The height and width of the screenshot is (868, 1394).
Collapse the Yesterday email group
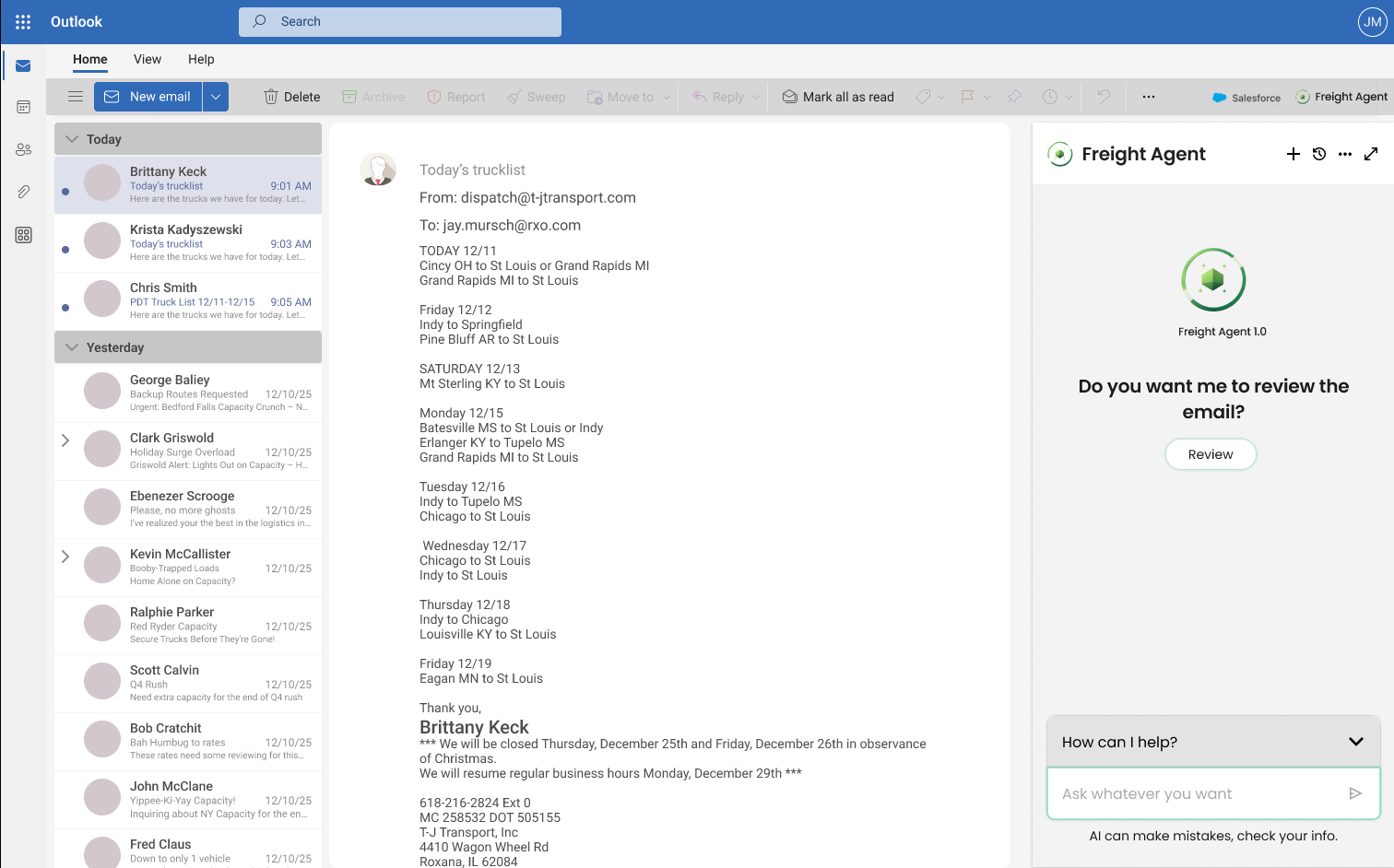(72, 347)
